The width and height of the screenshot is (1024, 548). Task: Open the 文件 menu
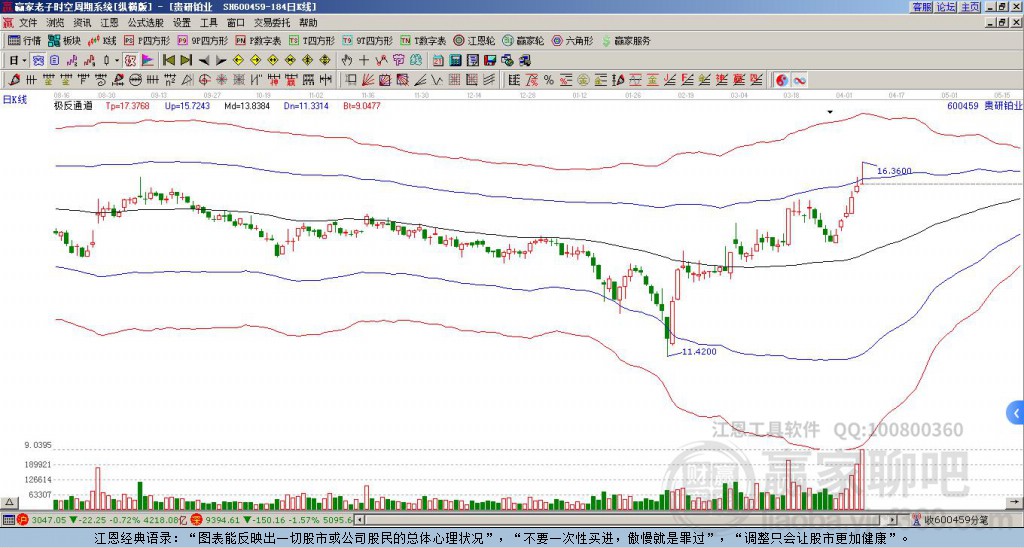(28, 23)
